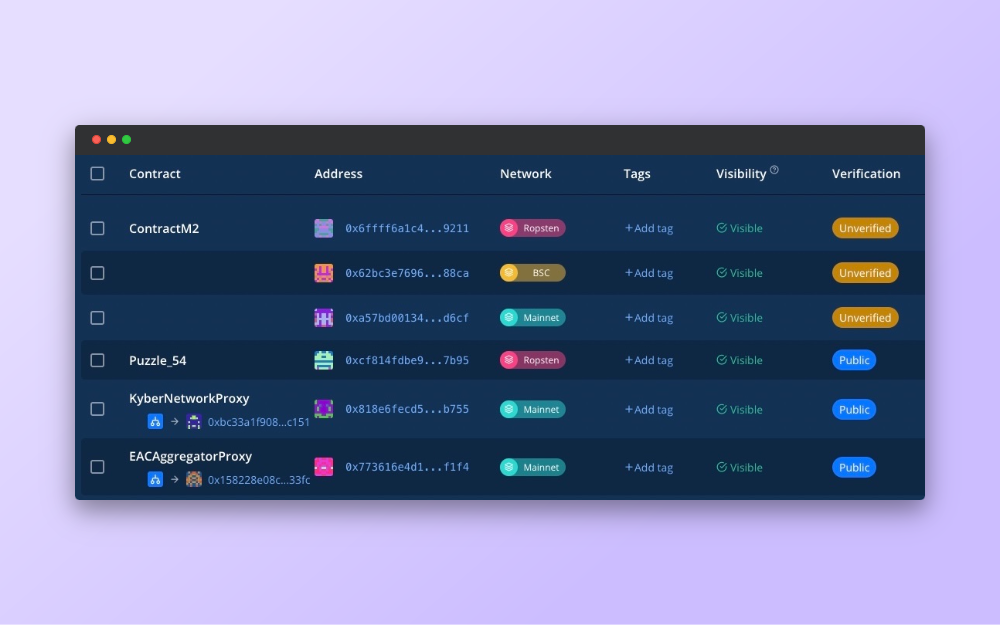Toggle Visible status for EACAggregatorProxy
This screenshot has width=1000, height=625.
[740, 467]
